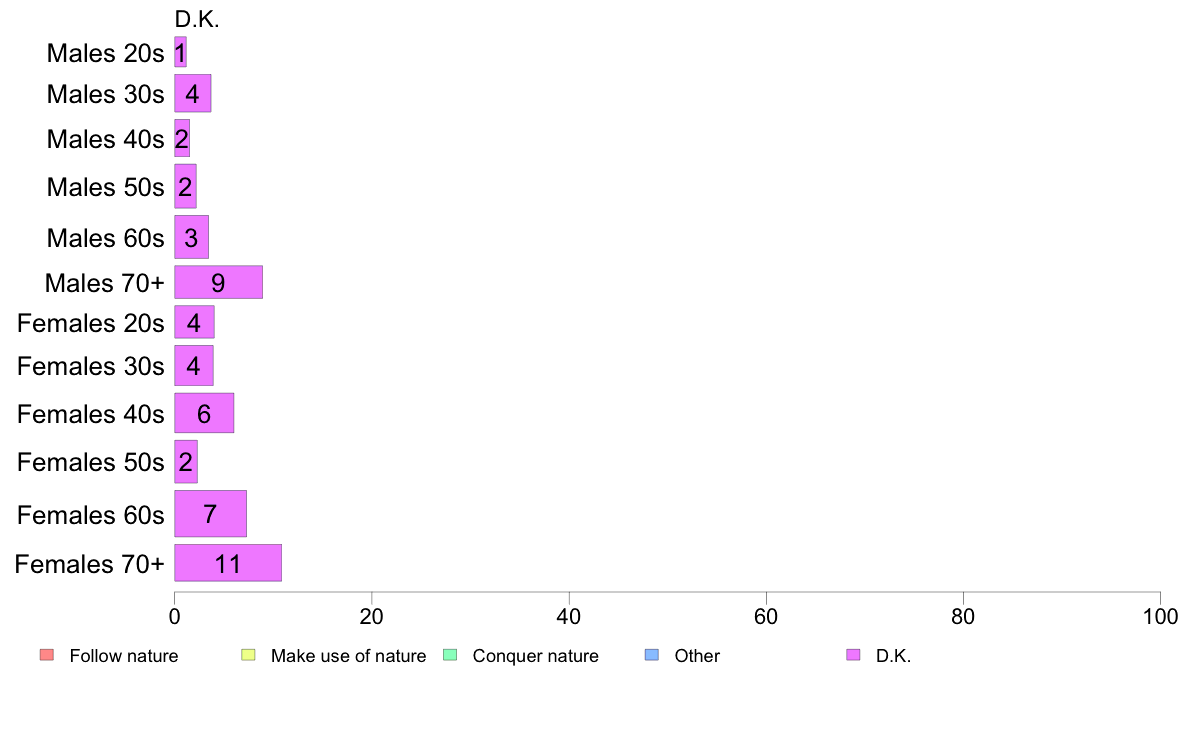The width and height of the screenshot is (1188, 736).
Task: Click the Females 20s row label
Action: click(90, 323)
